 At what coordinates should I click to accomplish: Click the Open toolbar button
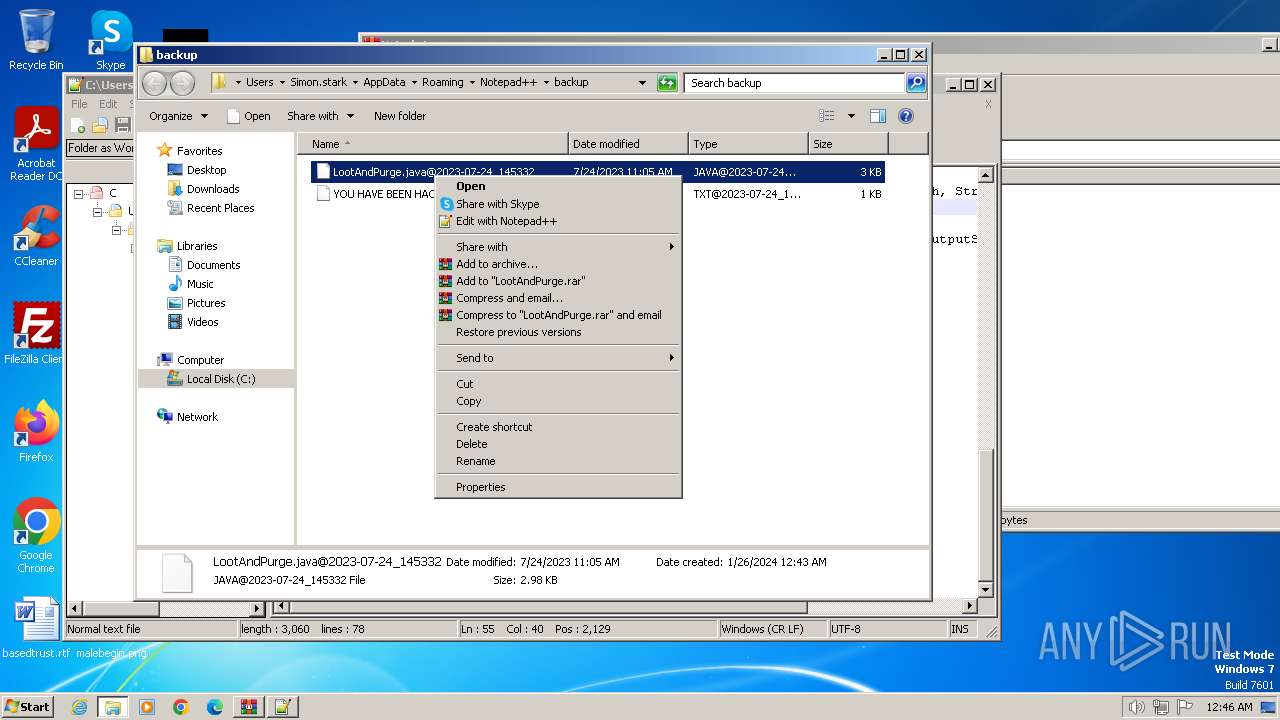tap(249, 116)
